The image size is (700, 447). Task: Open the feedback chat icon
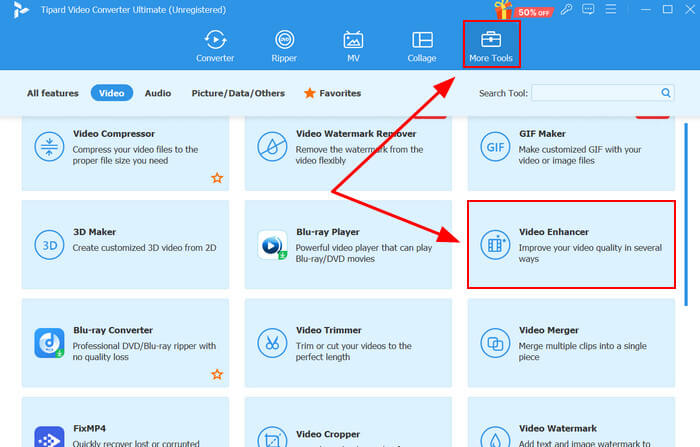(588, 9)
